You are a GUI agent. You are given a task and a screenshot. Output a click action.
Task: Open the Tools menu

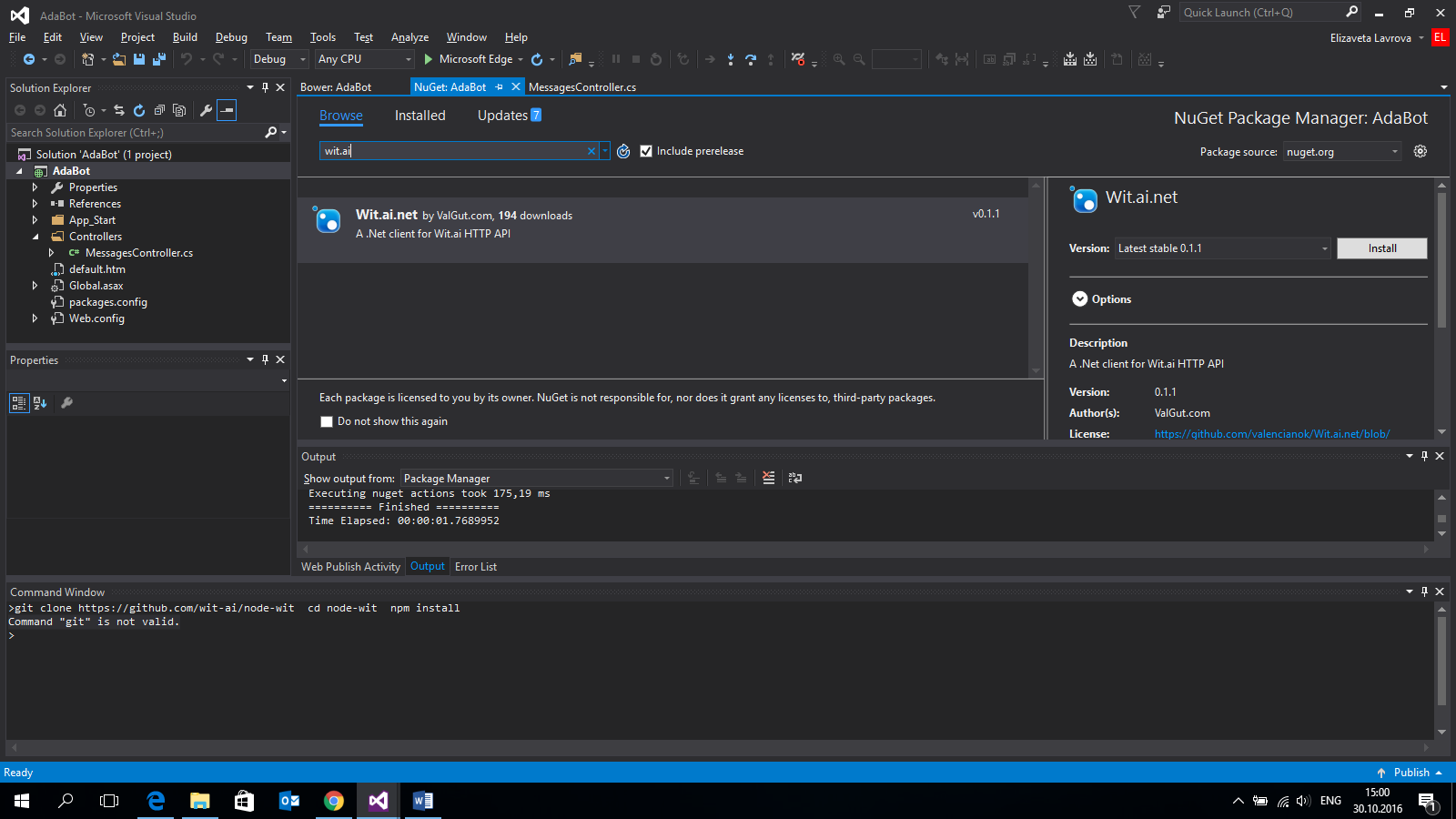(322, 37)
